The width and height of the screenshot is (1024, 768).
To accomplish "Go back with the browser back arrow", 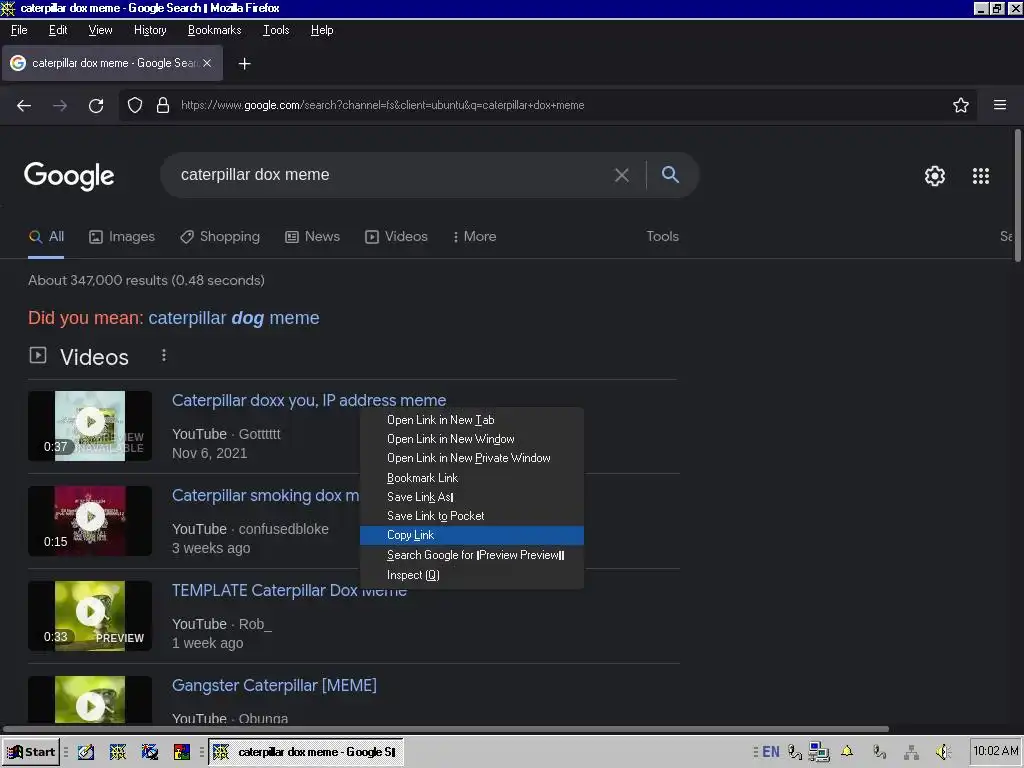I will click(24, 105).
